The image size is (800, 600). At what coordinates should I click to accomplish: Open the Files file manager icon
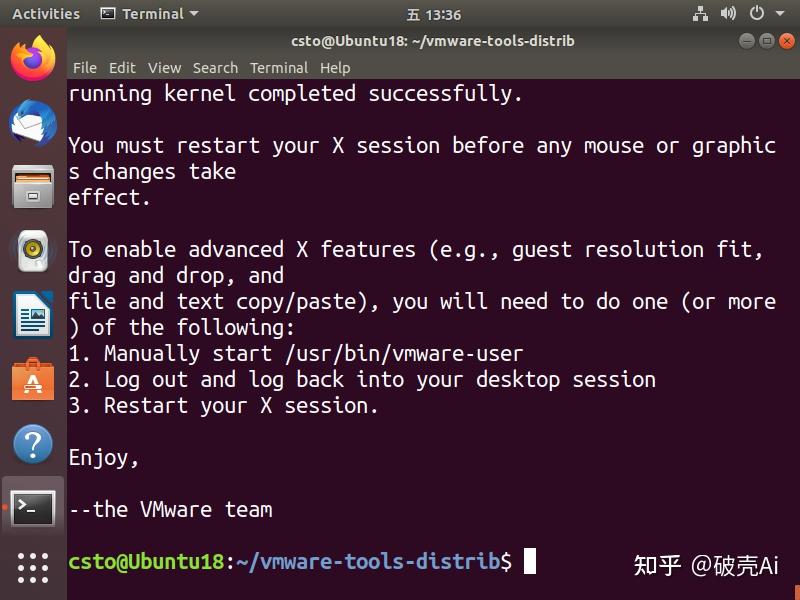click(x=32, y=176)
